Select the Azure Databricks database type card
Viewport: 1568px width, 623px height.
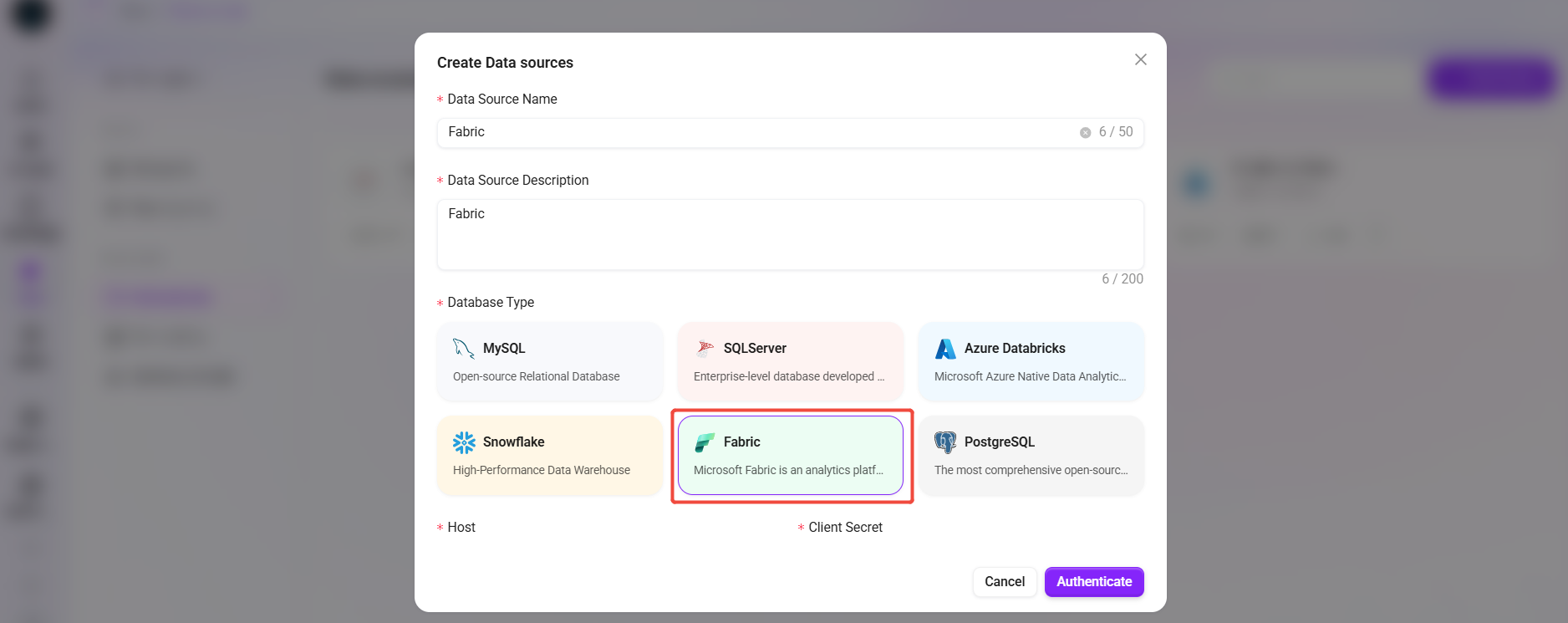1031,362
